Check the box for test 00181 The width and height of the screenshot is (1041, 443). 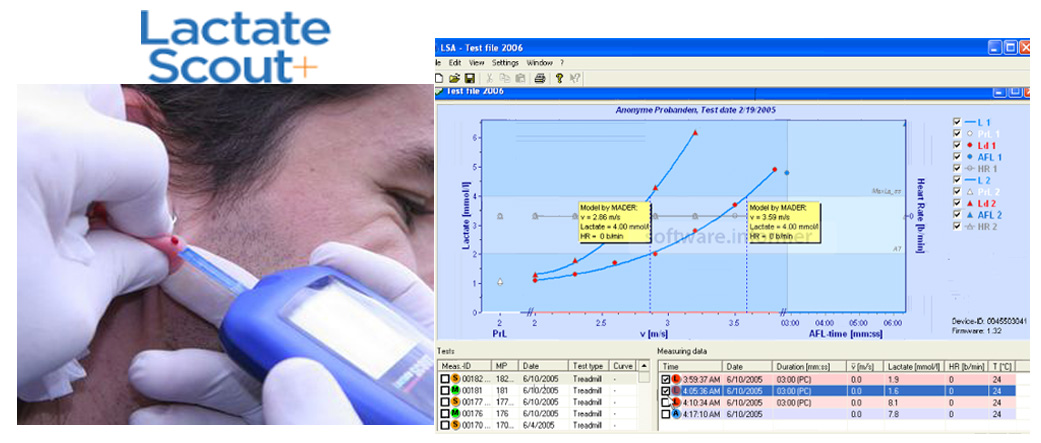(x=445, y=391)
